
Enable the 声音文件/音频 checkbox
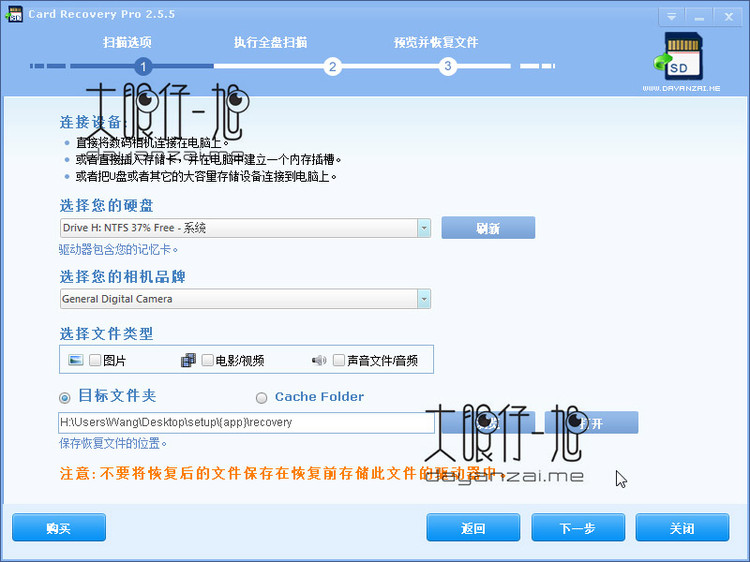pos(339,360)
